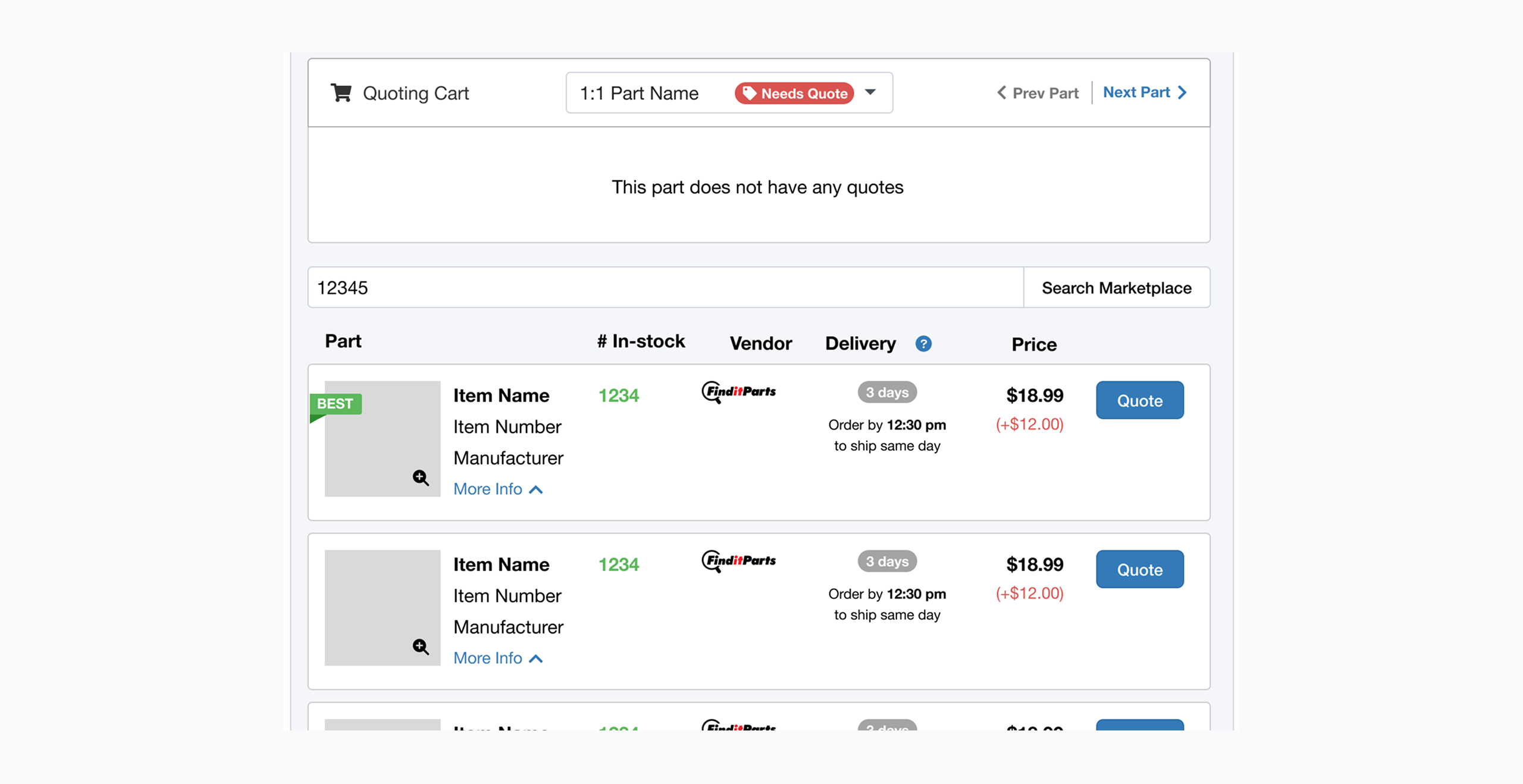
Task: Click the second item's placeholder thumbnail
Action: [383, 608]
